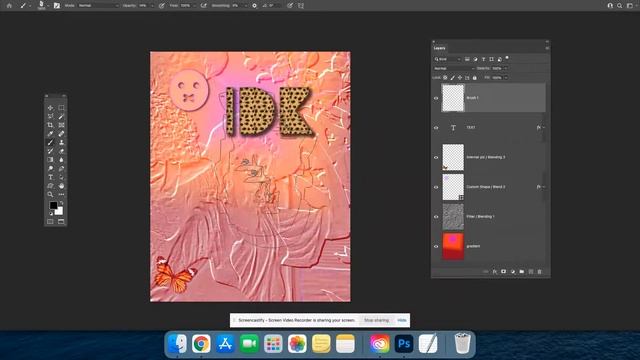This screenshot has height=360, width=640.
Task: Select the Frame tool
Action: pyautogui.click(x=61, y=125)
